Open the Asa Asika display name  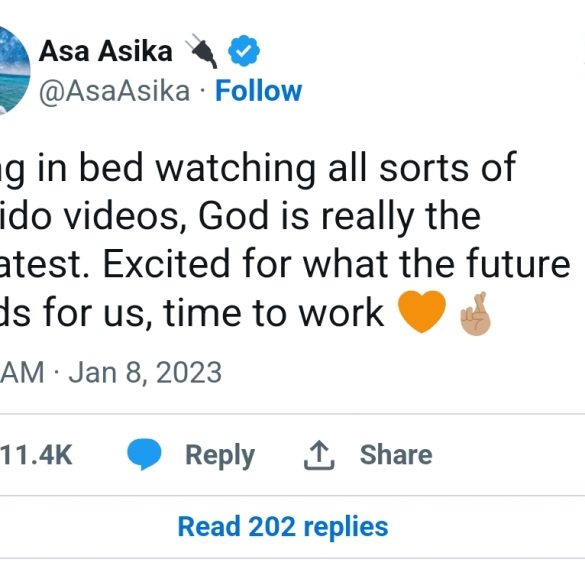pyautogui.click(x=106, y=51)
